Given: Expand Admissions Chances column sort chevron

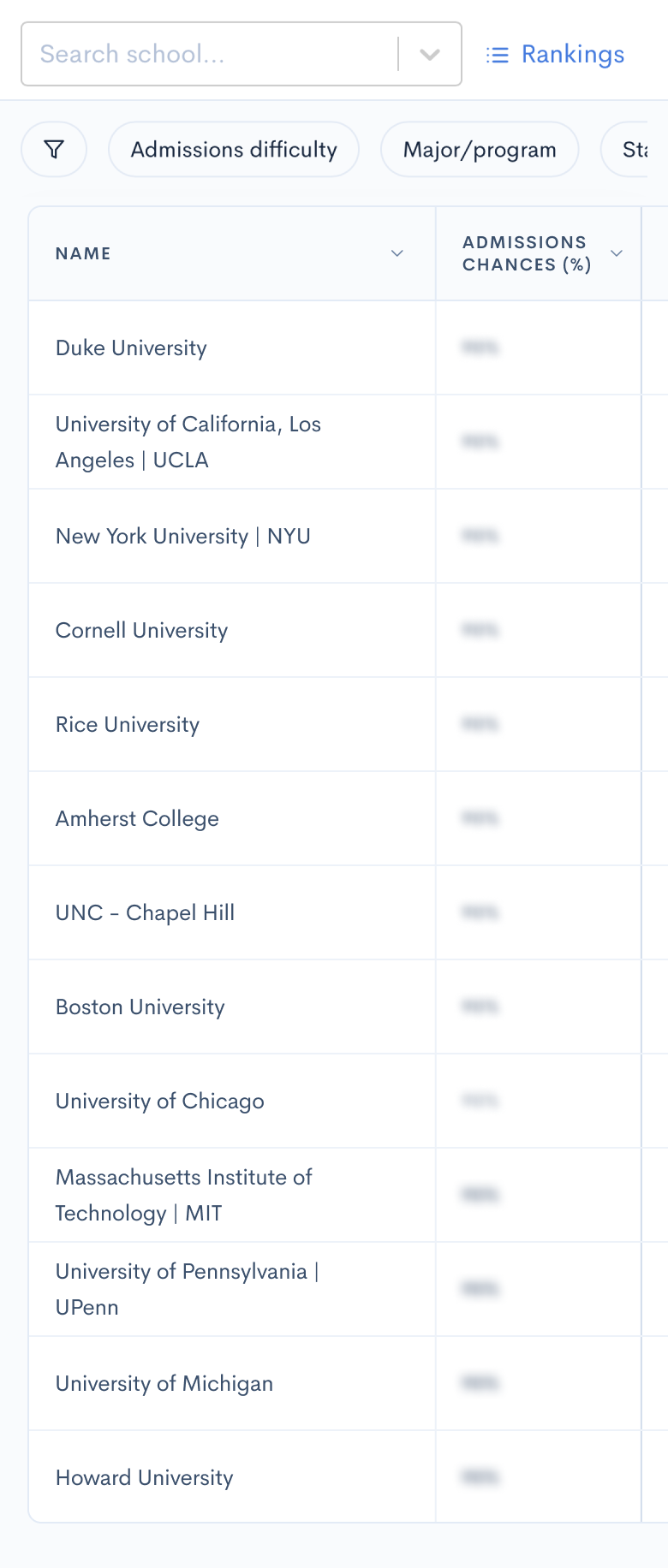Looking at the screenshot, I should [617, 253].
